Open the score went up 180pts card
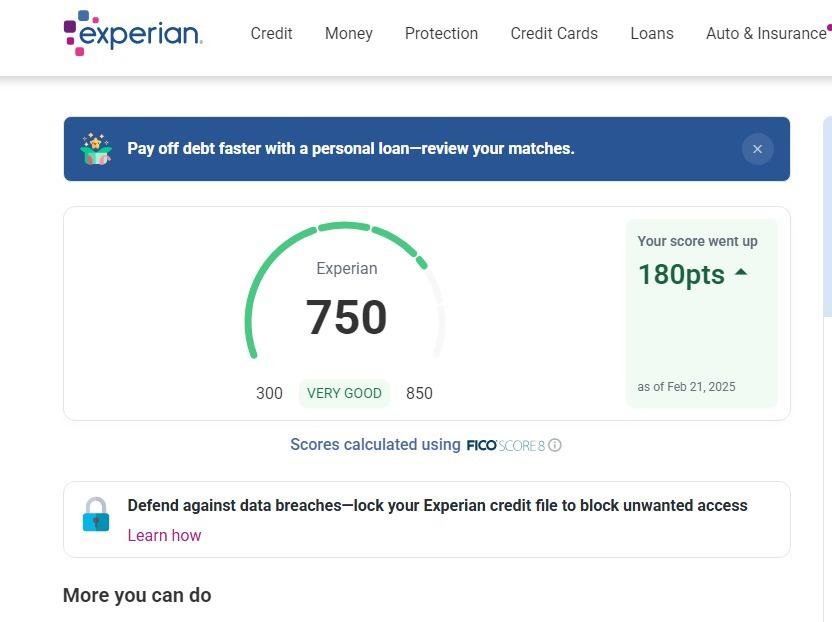Image resolution: width=832 pixels, height=622 pixels. [701, 313]
